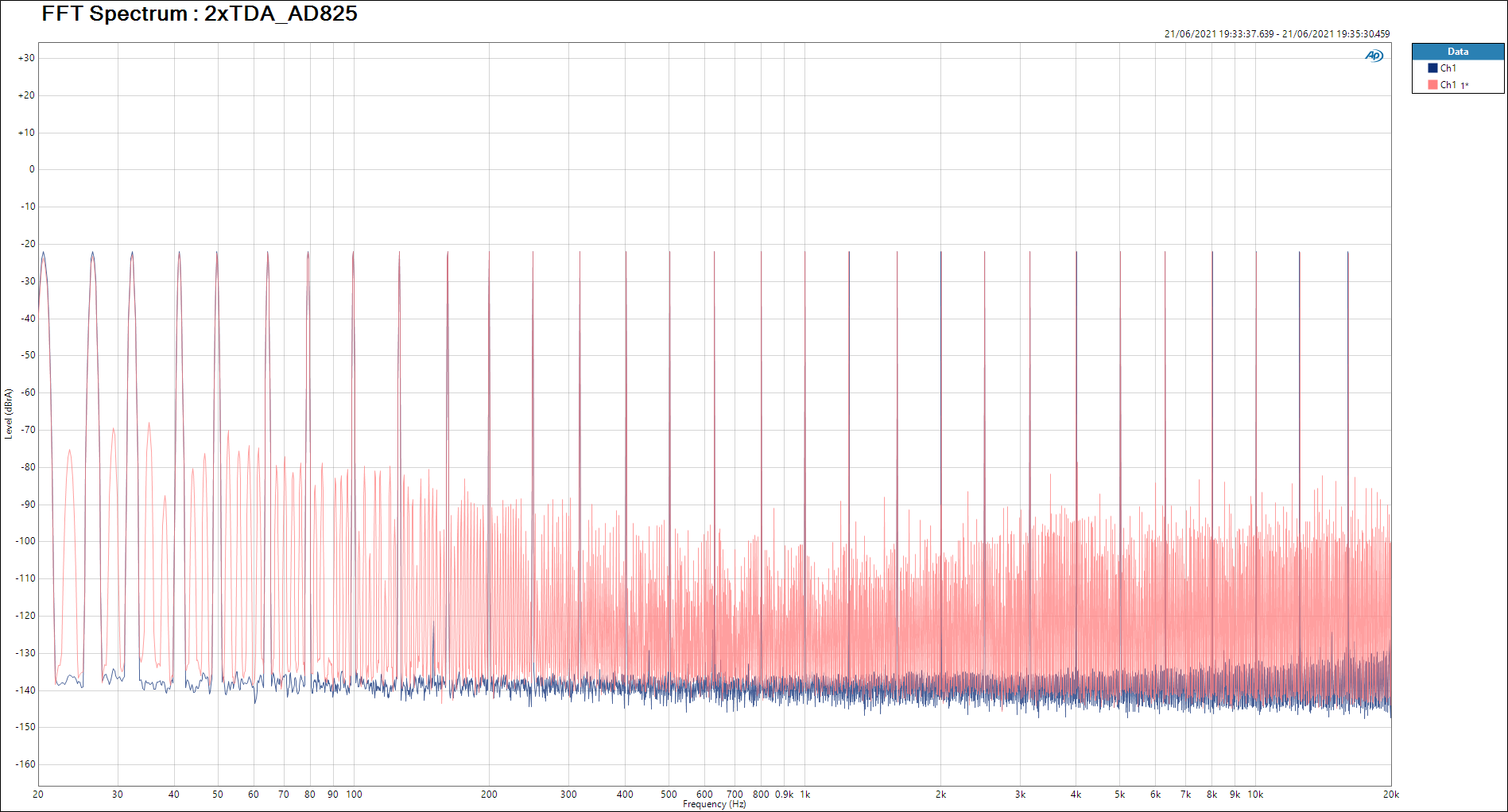The height and width of the screenshot is (812, 1508).
Task: Click the 100 tick on the frequency axis
Action: 354,795
